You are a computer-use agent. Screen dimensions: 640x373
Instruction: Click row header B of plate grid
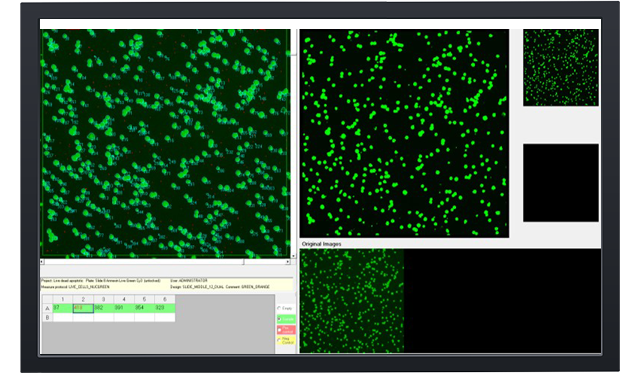click(47, 317)
